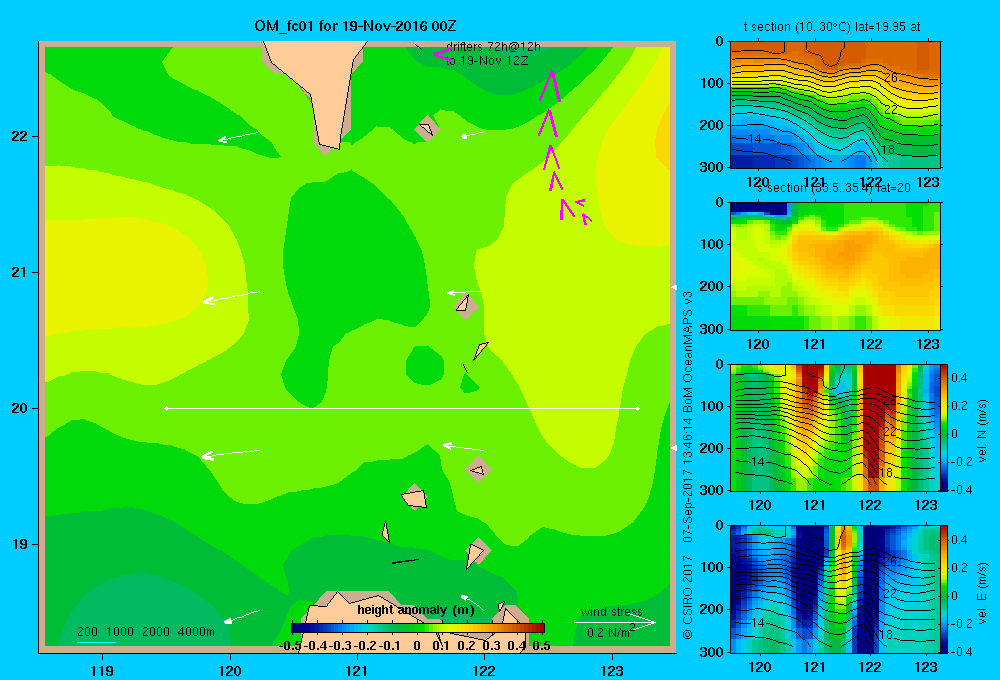Click the "wind stress" legend label
Screen dimensions: 1000x680
click(612, 612)
